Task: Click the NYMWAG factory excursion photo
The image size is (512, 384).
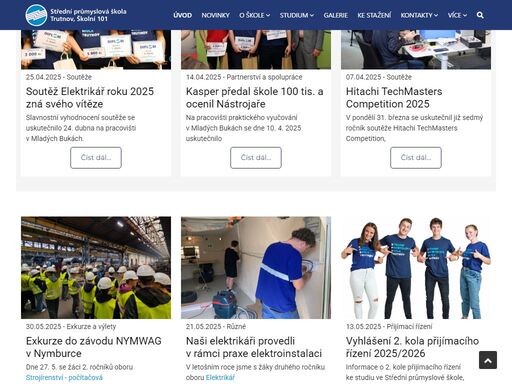Action: pos(96,268)
